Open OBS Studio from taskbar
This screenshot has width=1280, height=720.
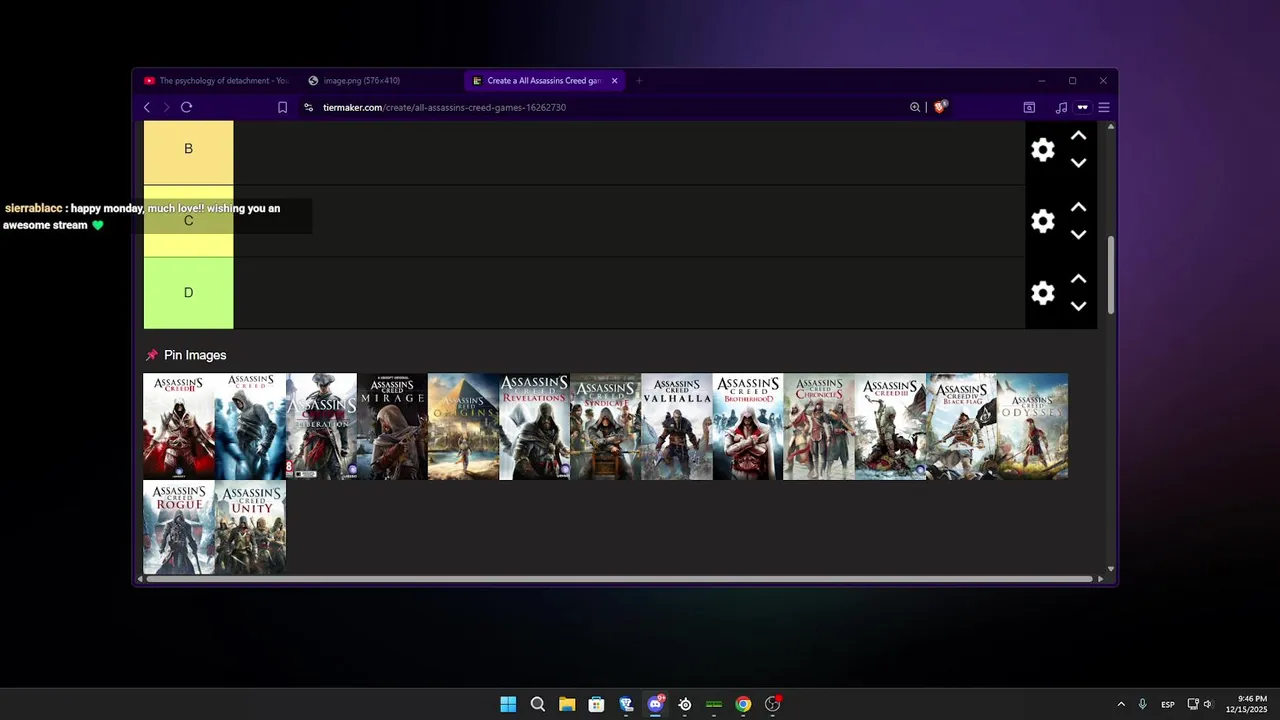pos(772,704)
